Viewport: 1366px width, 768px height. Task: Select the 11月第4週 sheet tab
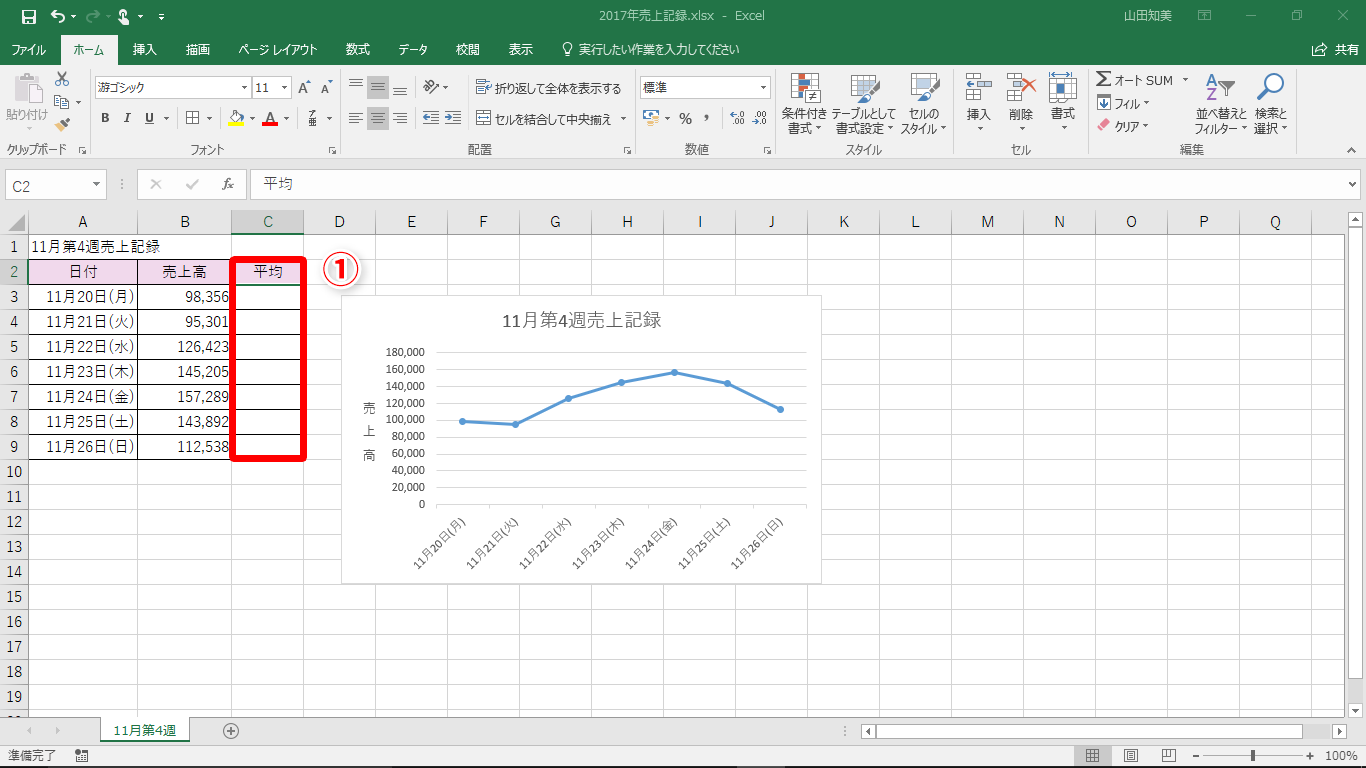[x=145, y=731]
